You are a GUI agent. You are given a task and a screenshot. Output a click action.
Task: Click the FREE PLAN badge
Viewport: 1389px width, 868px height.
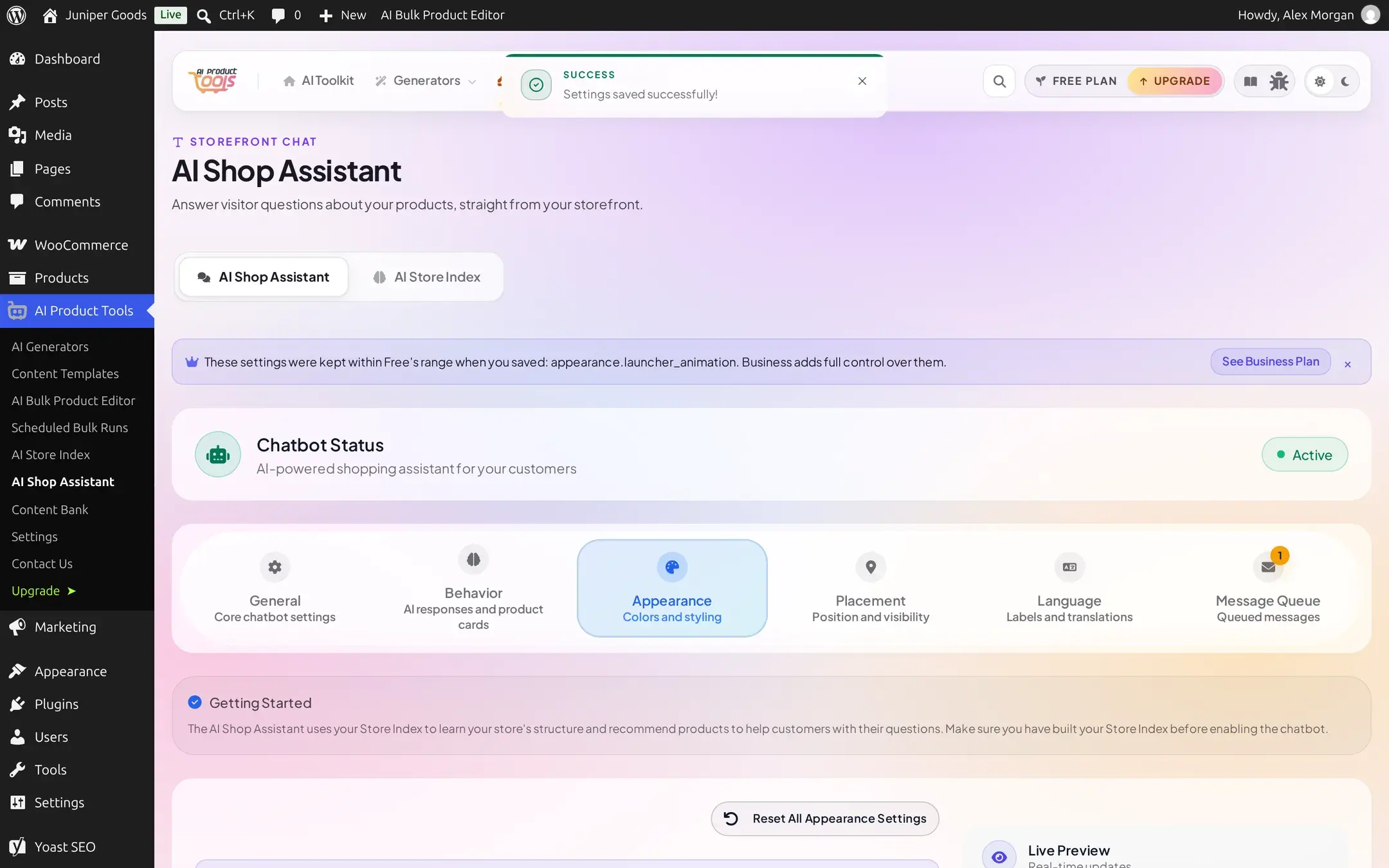pyautogui.click(x=1076, y=81)
